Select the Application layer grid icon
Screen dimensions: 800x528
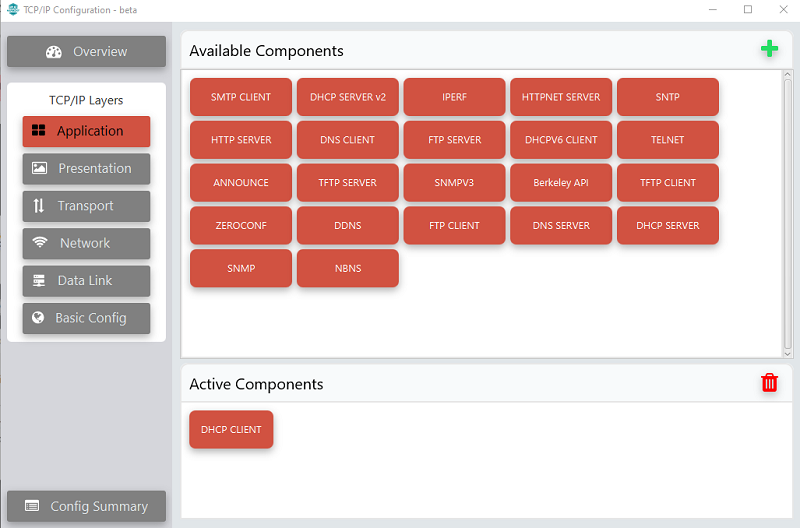pyautogui.click(x=39, y=131)
